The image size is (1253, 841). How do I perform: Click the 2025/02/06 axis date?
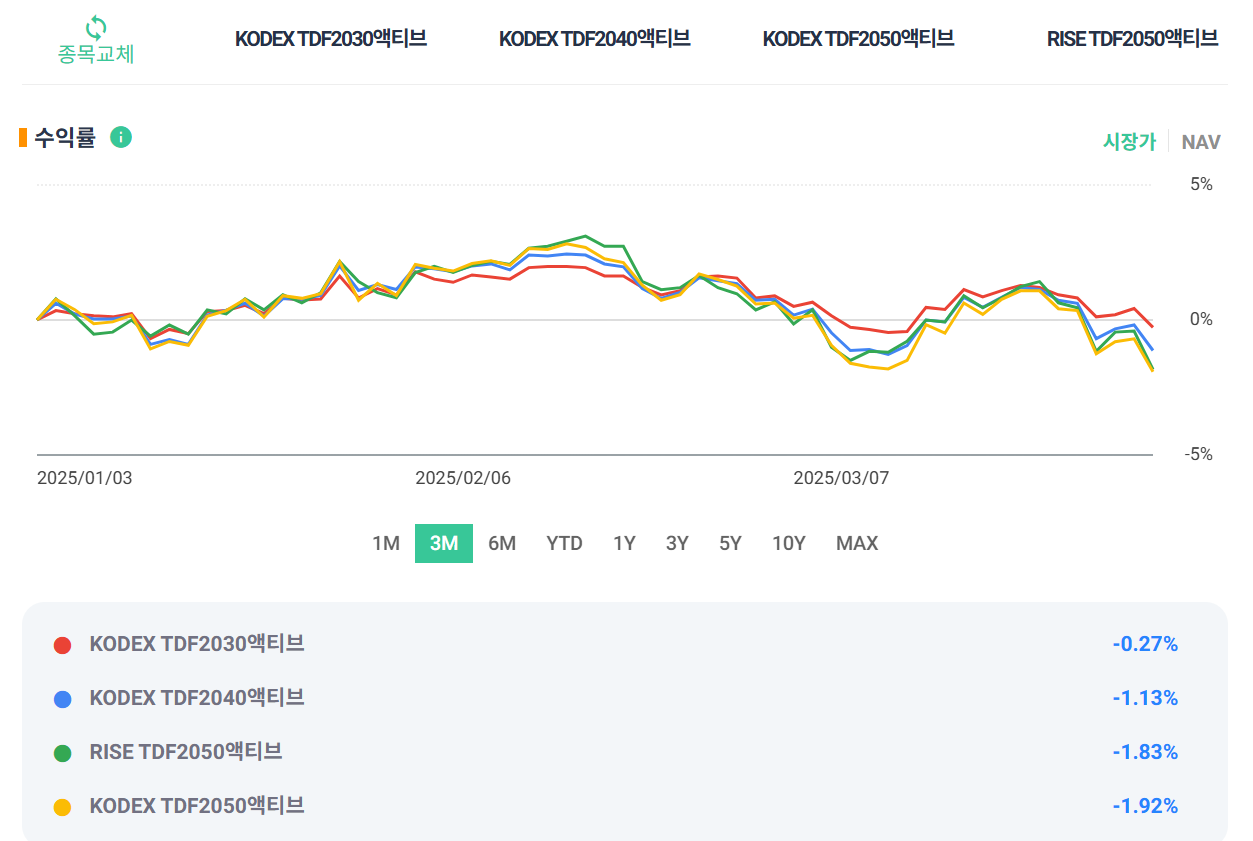(463, 478)
